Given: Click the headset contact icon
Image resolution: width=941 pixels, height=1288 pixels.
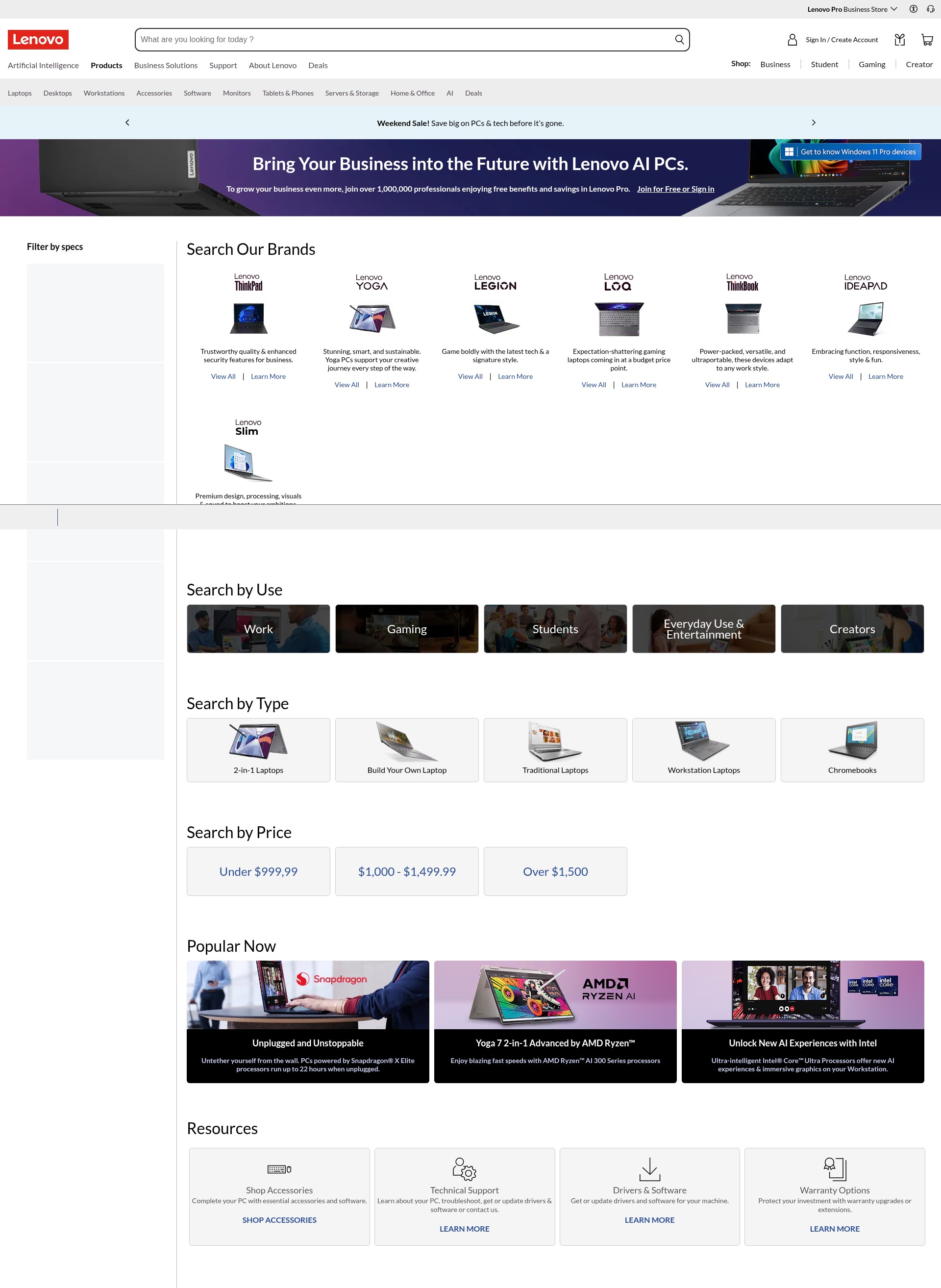Looking at the screenshot, I should tap(931, 9).
